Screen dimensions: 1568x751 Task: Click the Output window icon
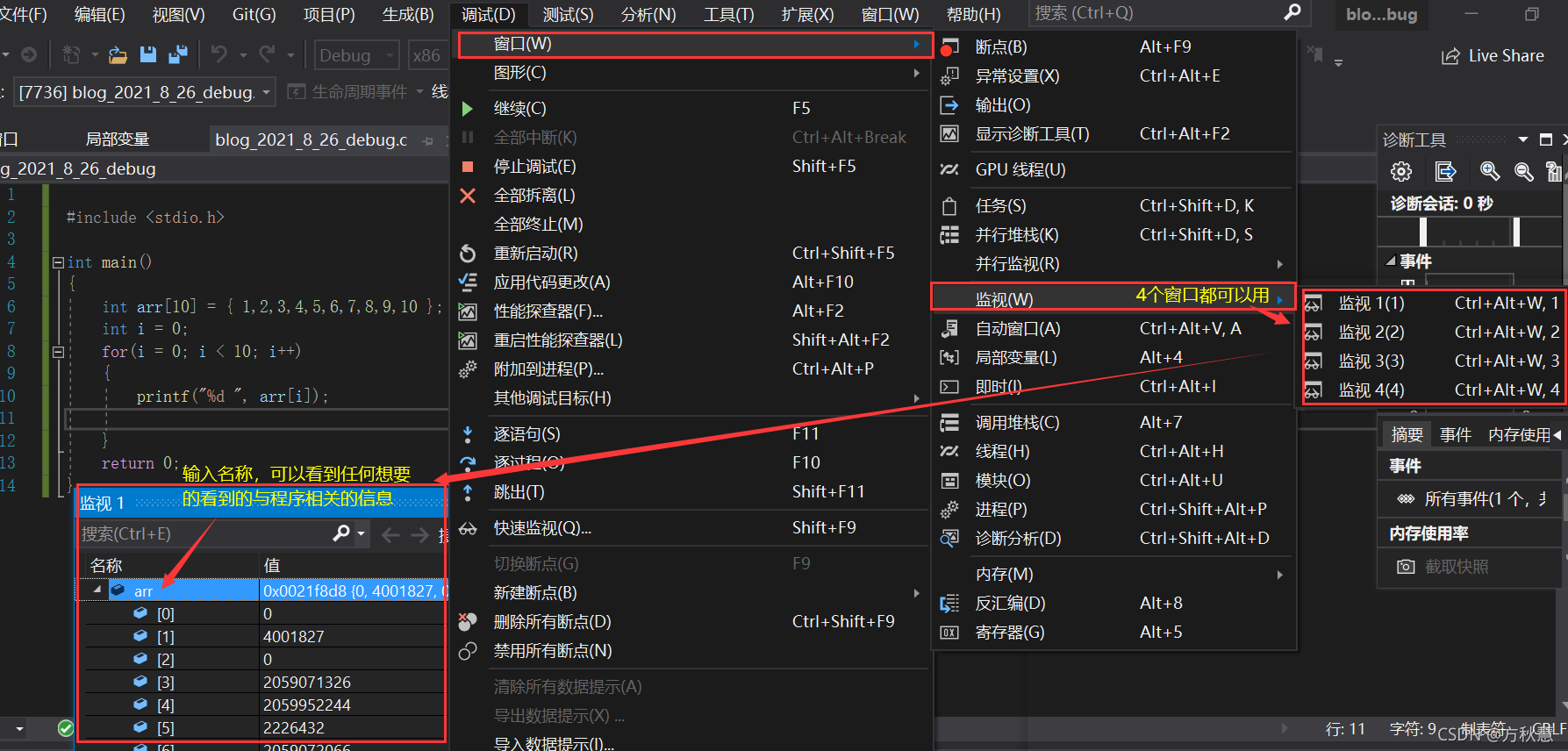949,105
